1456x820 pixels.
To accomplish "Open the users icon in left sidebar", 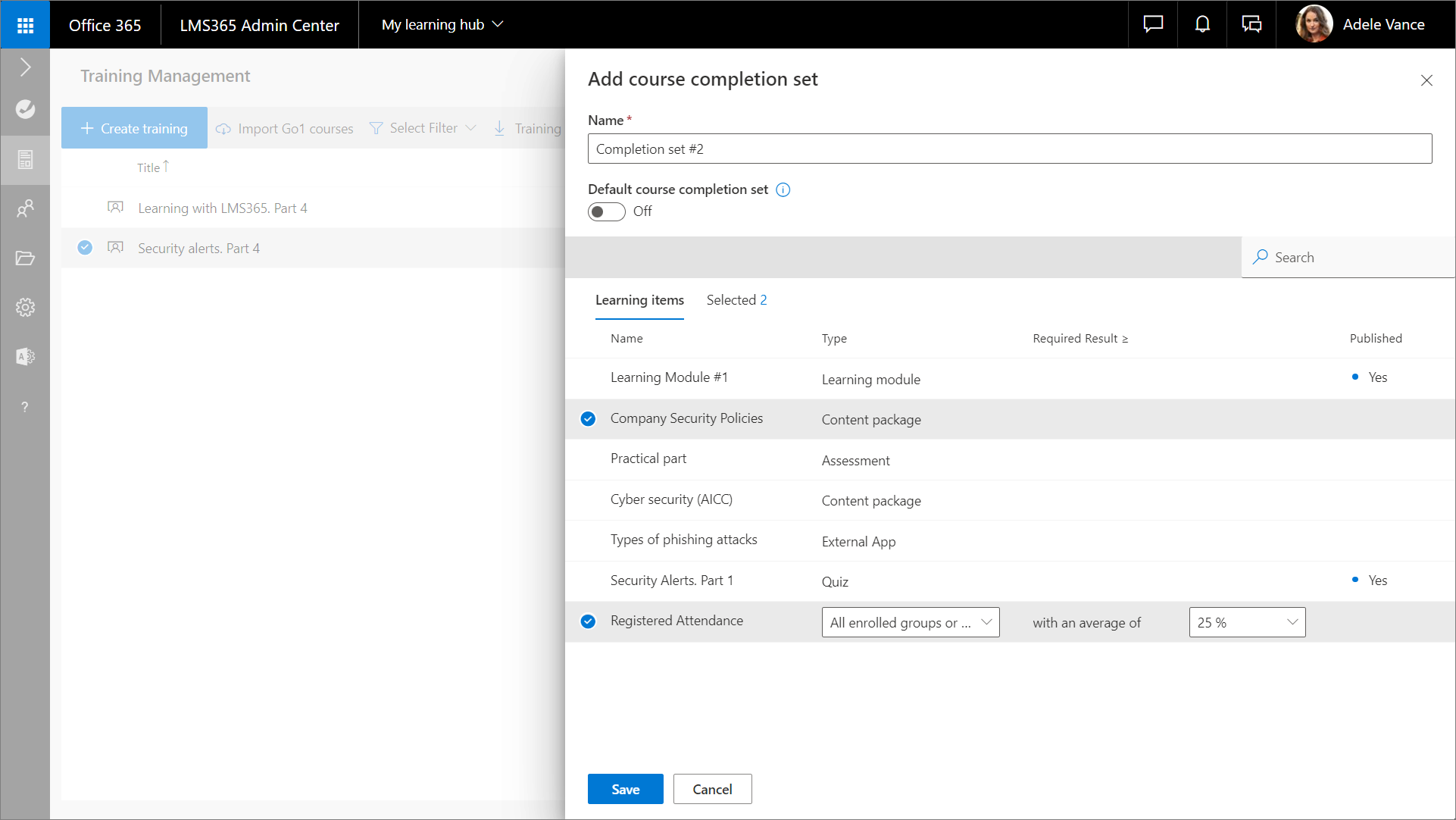I will (25, 208).
